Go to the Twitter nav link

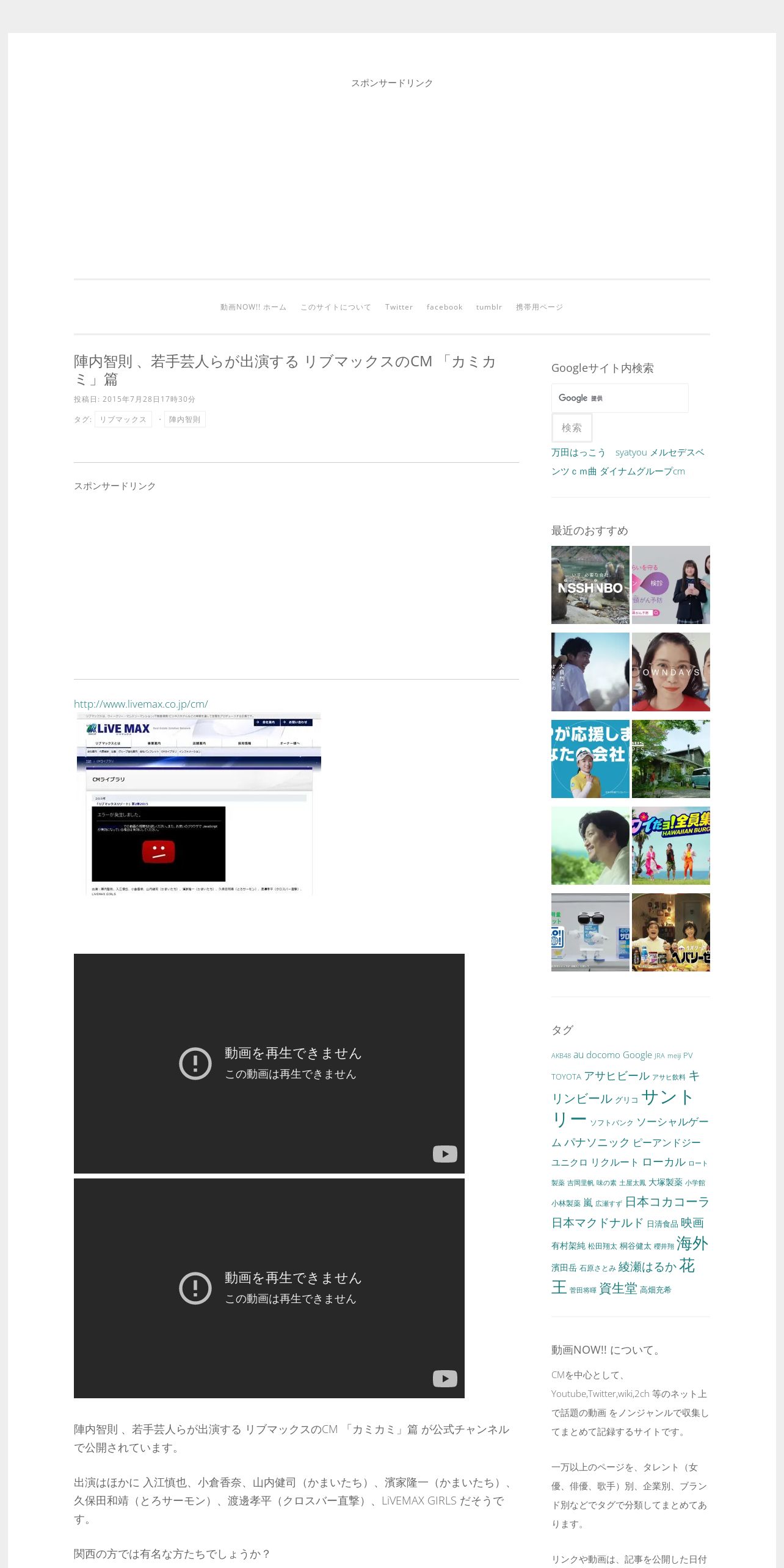pos(399,307)
